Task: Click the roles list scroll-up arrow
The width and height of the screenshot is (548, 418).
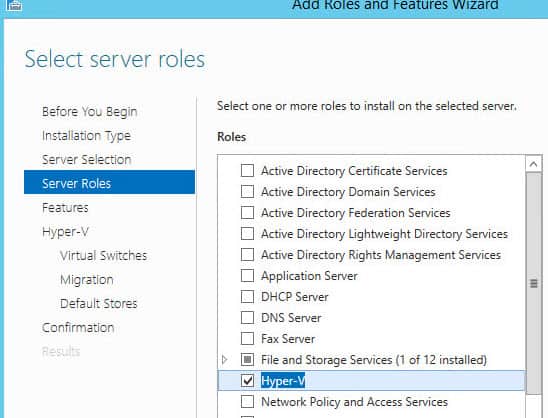Action: click(x=533, y=164)
